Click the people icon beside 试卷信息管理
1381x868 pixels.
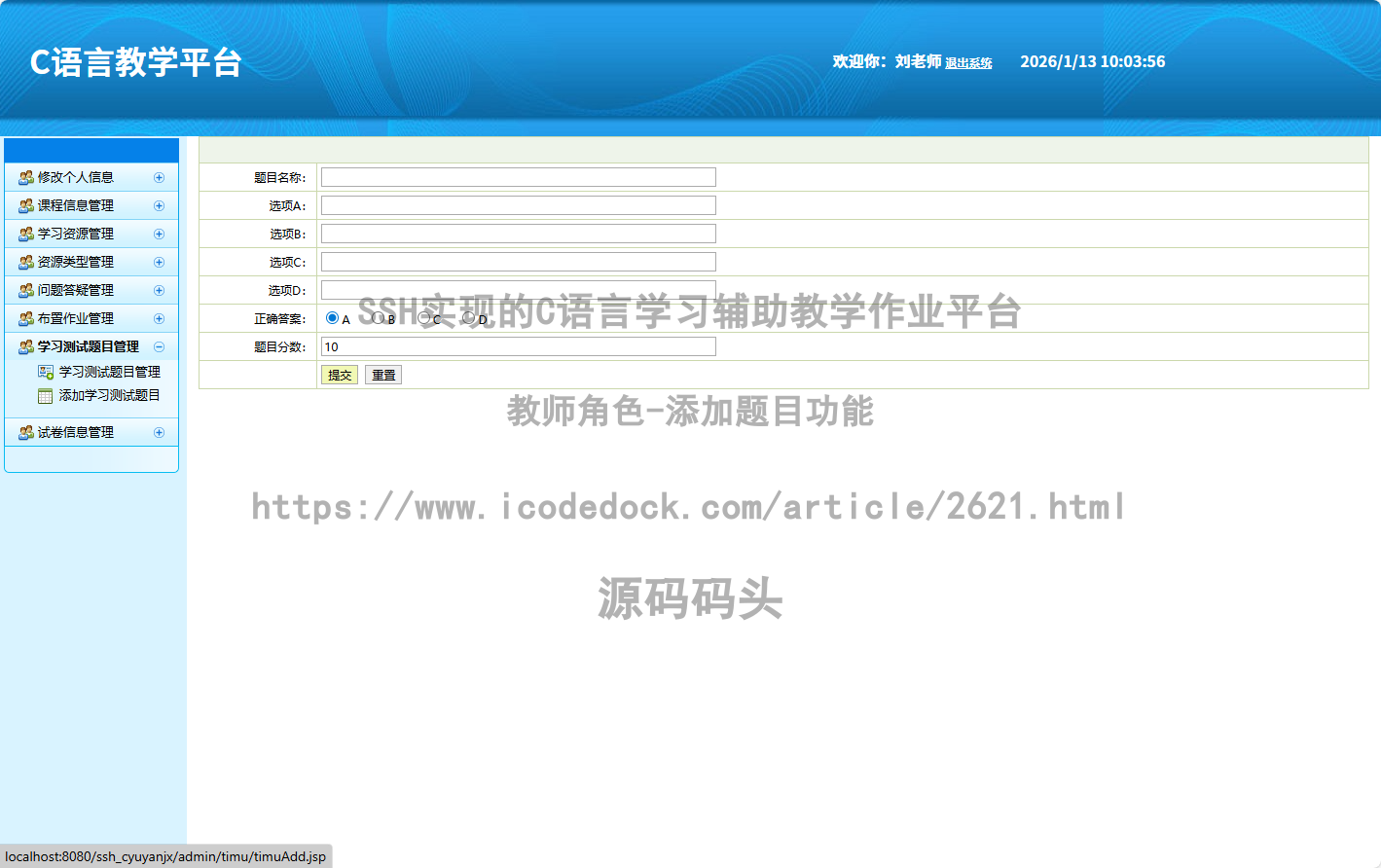point(26,432)
